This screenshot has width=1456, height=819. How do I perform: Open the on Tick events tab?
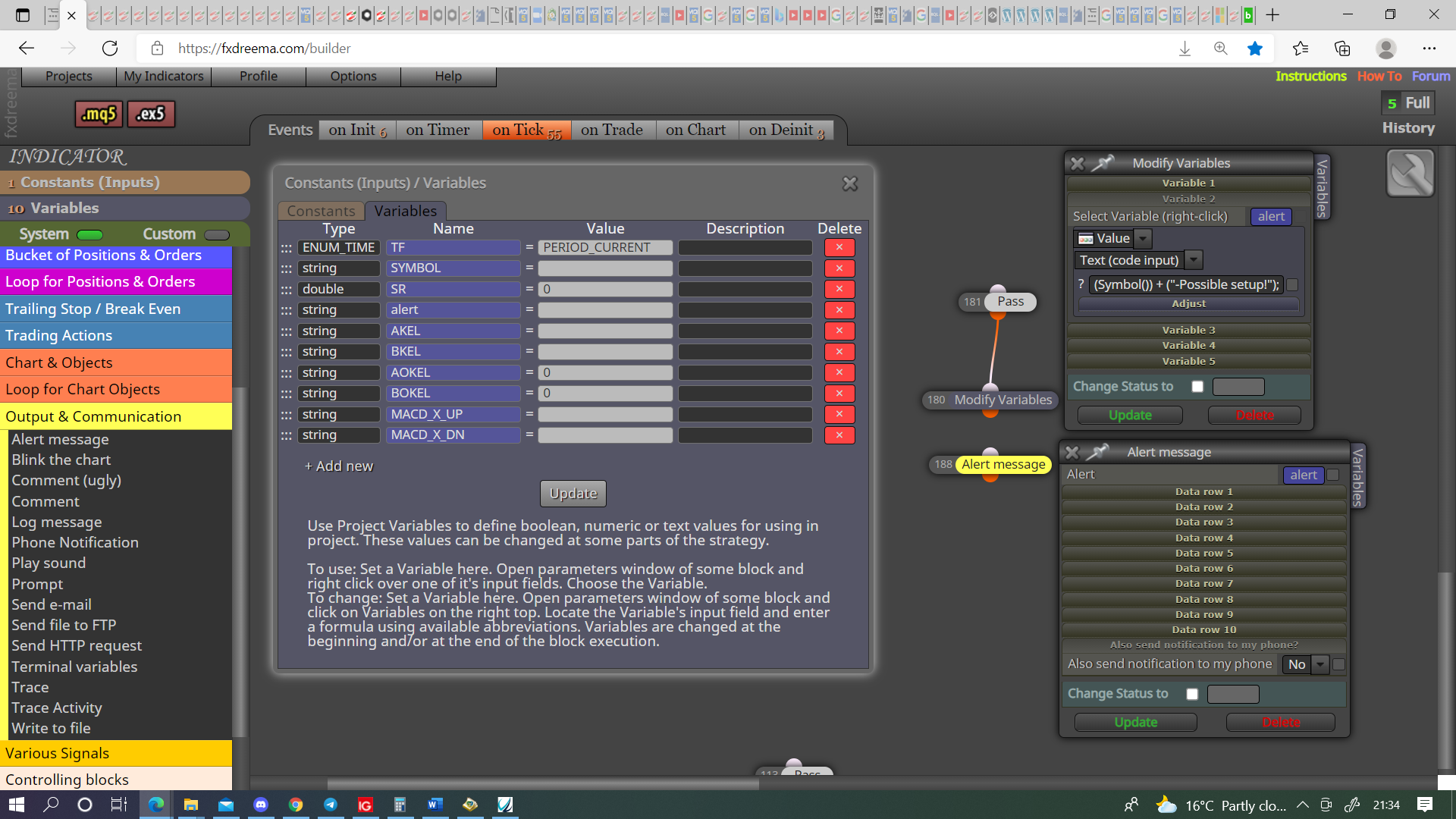(526, 130)
